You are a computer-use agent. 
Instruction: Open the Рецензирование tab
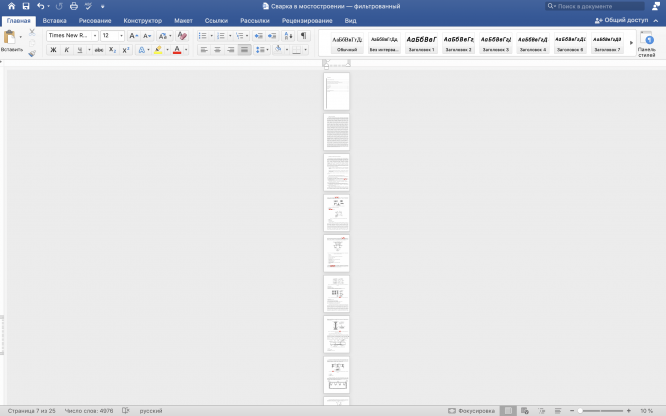coord(307,20)
